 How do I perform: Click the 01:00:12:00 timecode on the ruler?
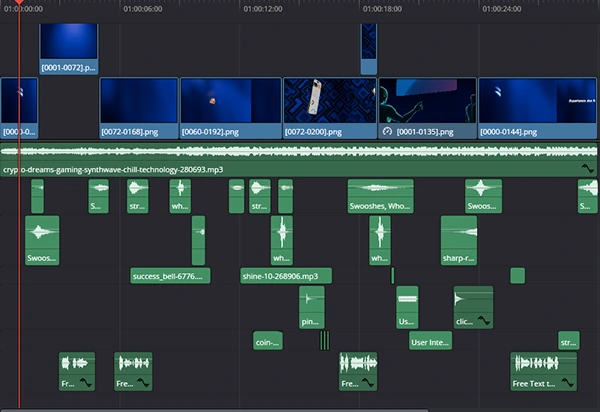(263, 9)
